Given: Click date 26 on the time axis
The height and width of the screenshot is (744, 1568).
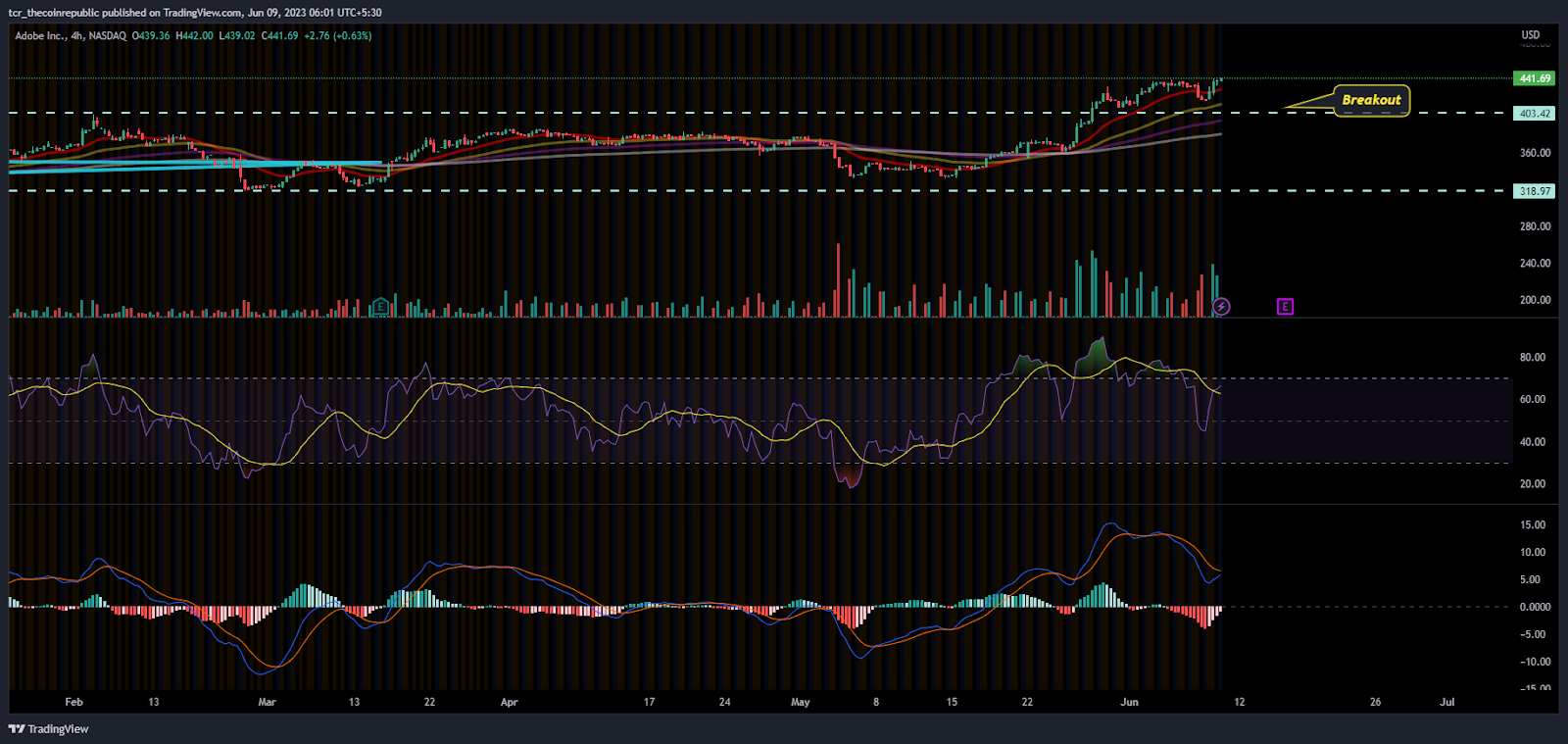Looking at the screenshot, I should tap(1375, 703).
